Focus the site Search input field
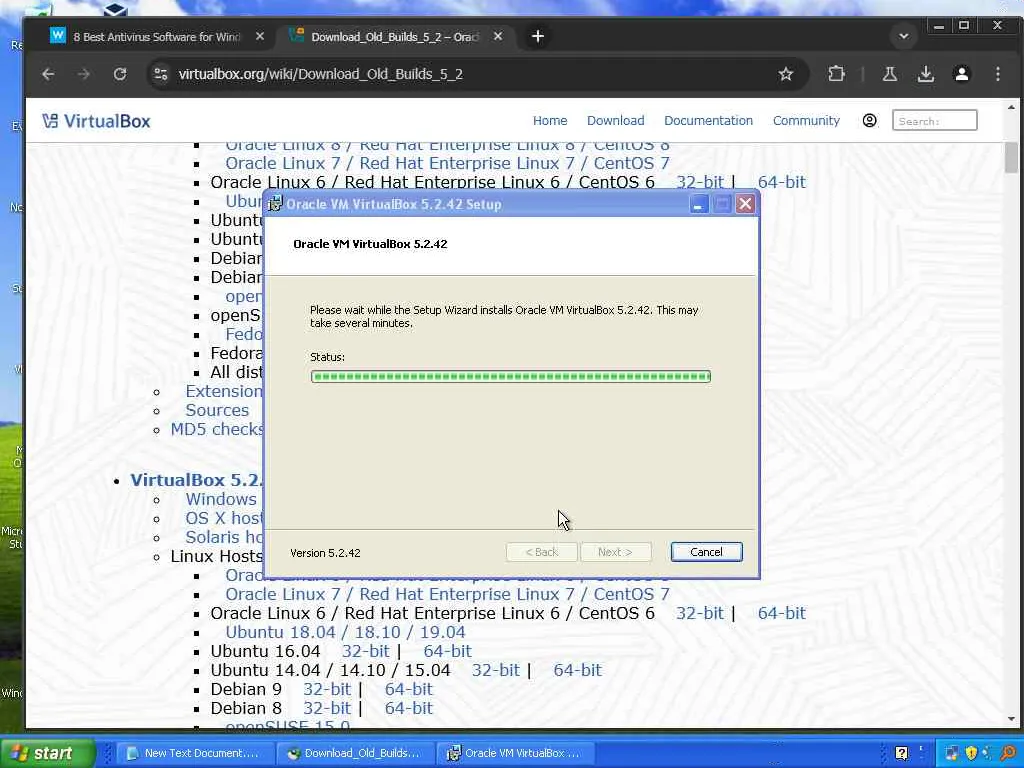This screenshot has height=768, width=1024. coord(935,121)
